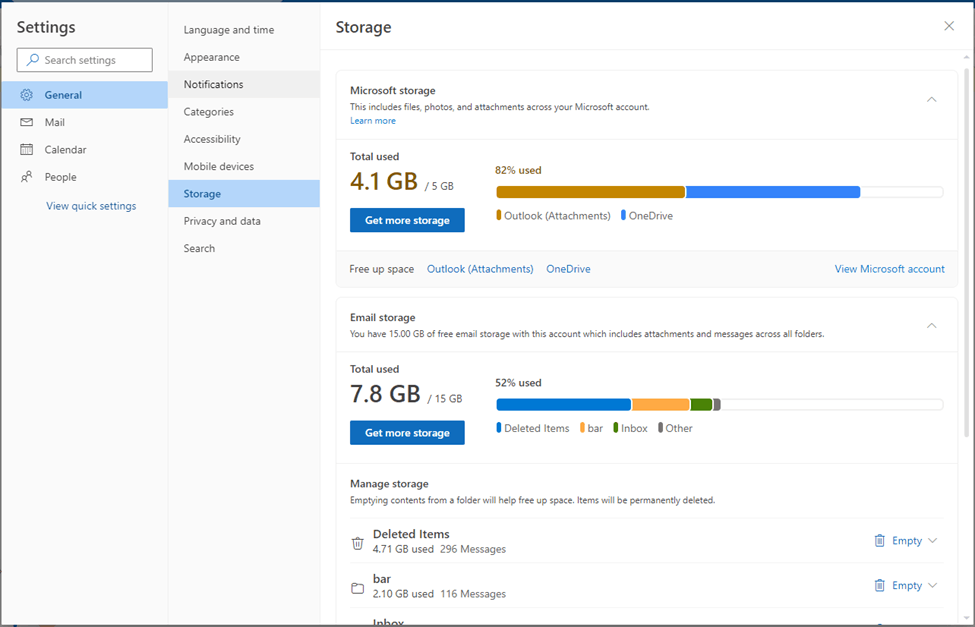Image resolution: width=975 pixels, height=627 pixels.
Task: Click the 52% used label
Action: (x=518, y=383)
